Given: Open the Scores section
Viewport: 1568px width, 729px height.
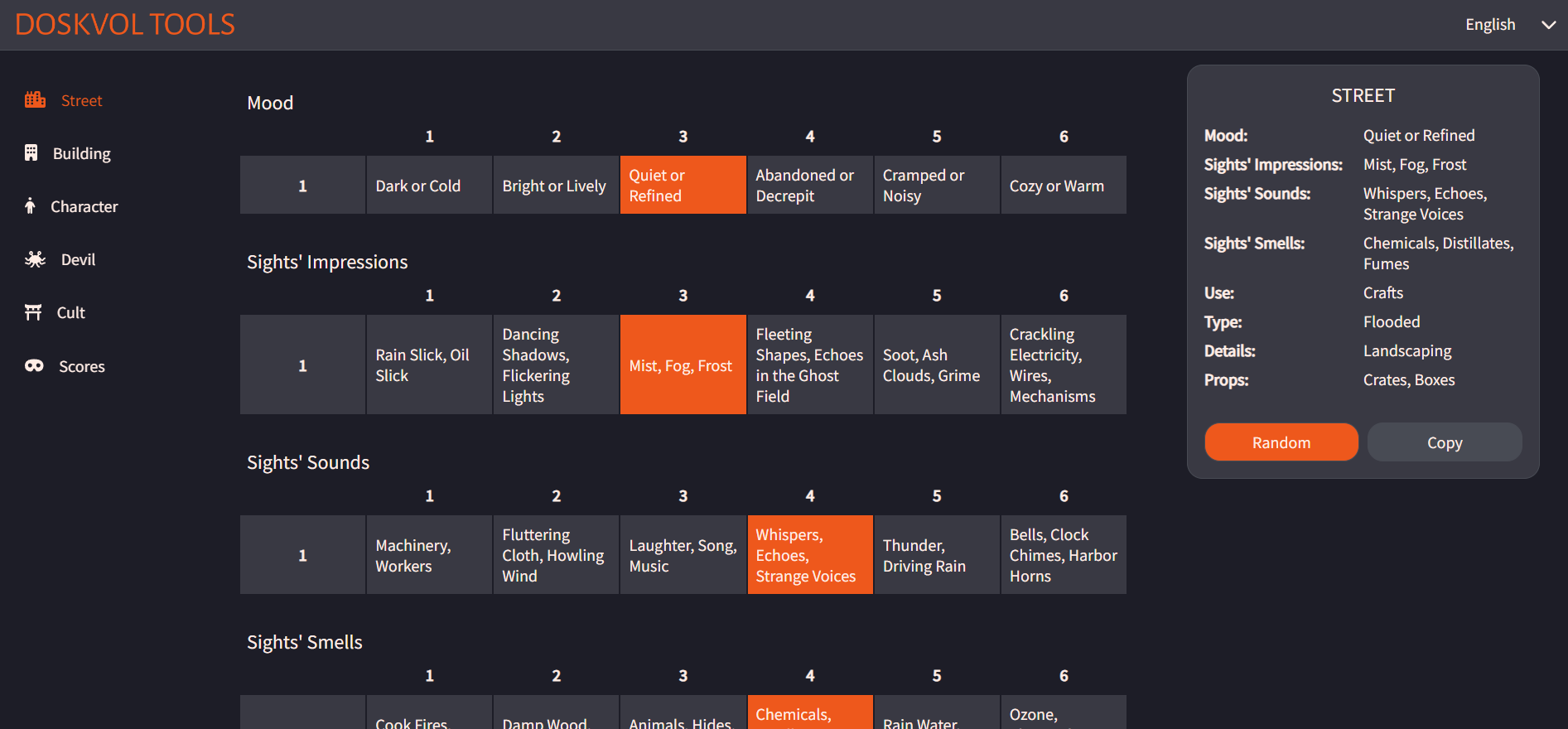Looking at the screenshot, I should [82, 366].
